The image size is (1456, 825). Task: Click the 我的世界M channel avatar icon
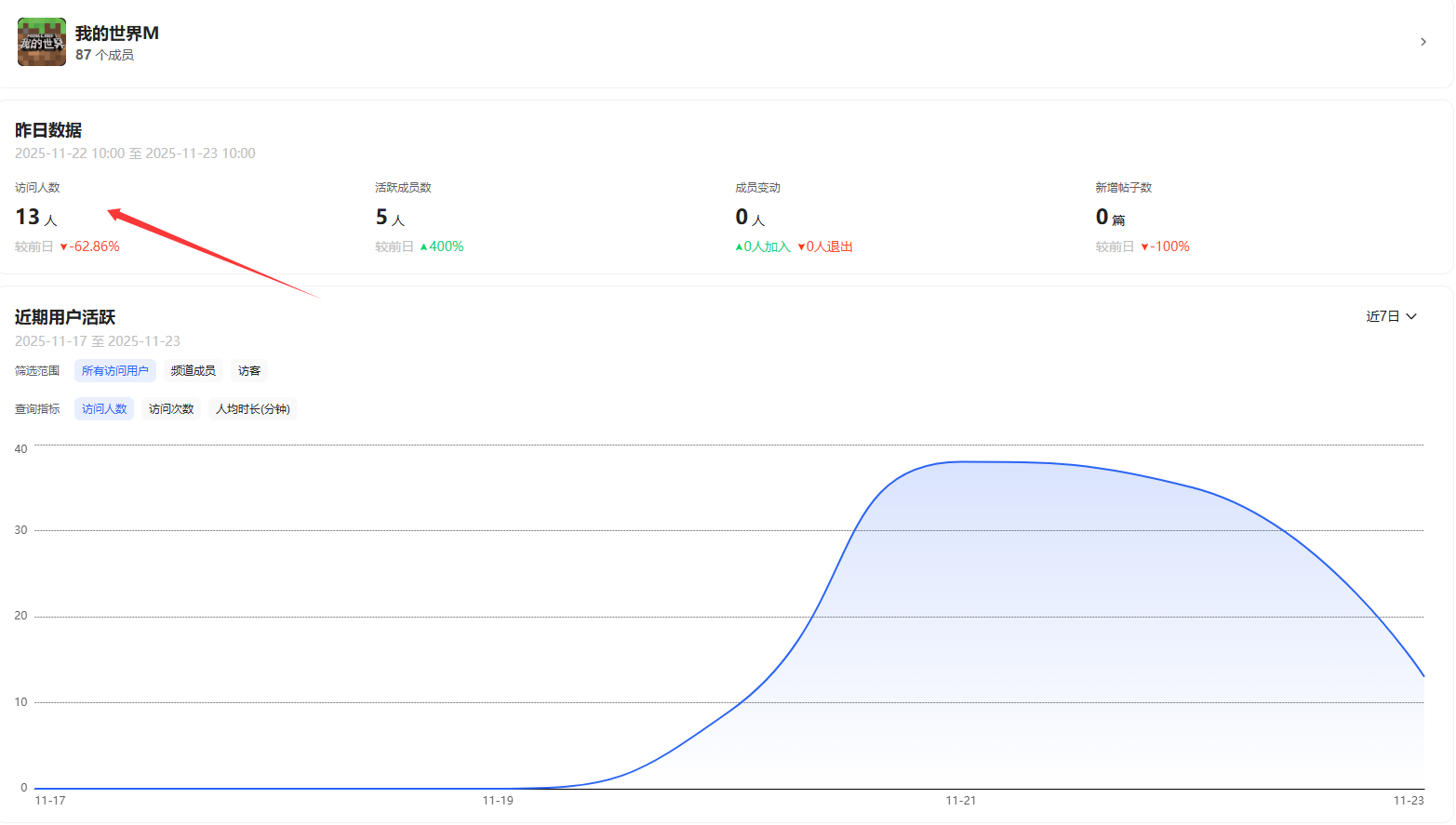point(42,42)
